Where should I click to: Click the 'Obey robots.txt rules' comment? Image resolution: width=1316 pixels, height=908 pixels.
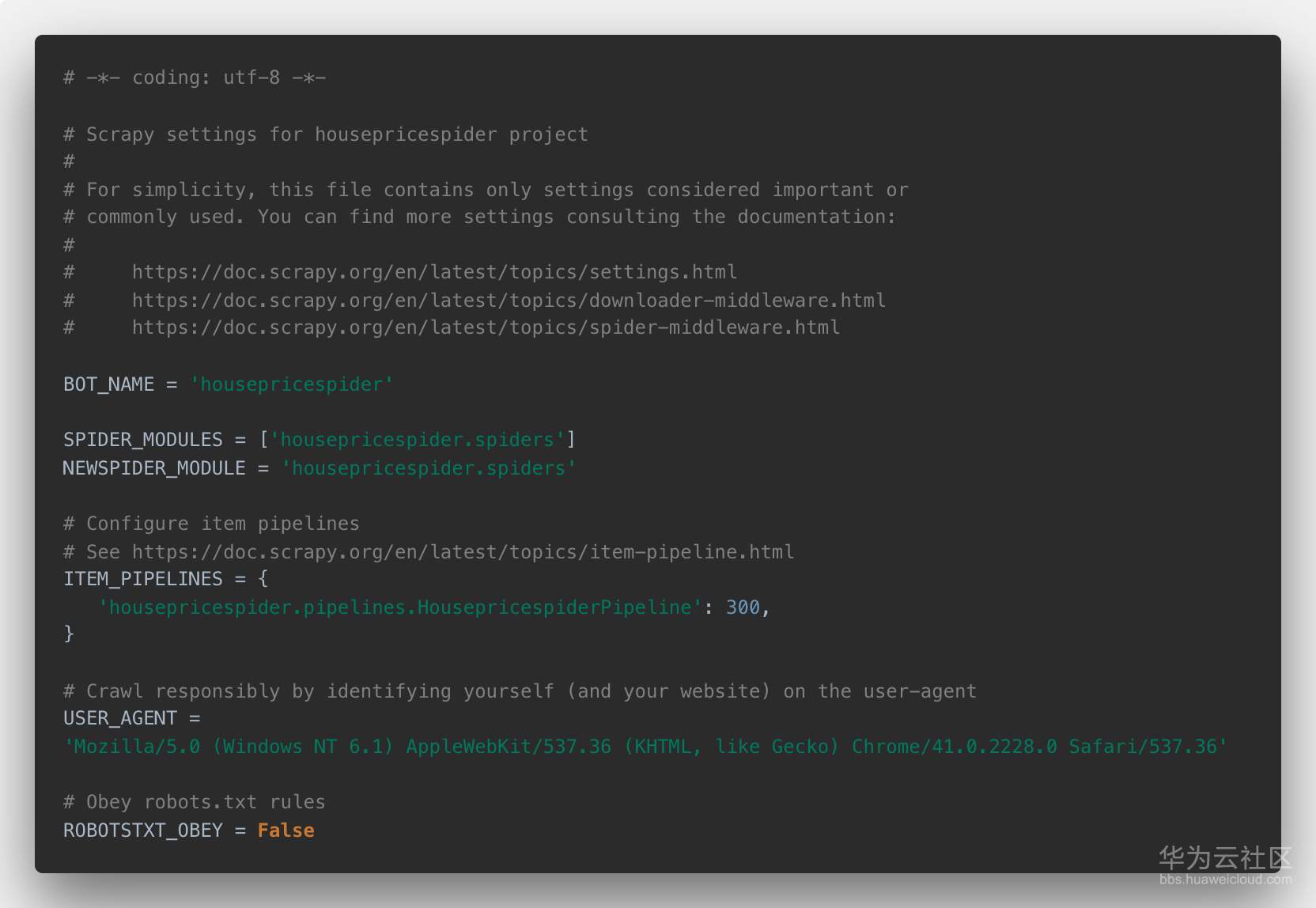click(x=195, y=802)
